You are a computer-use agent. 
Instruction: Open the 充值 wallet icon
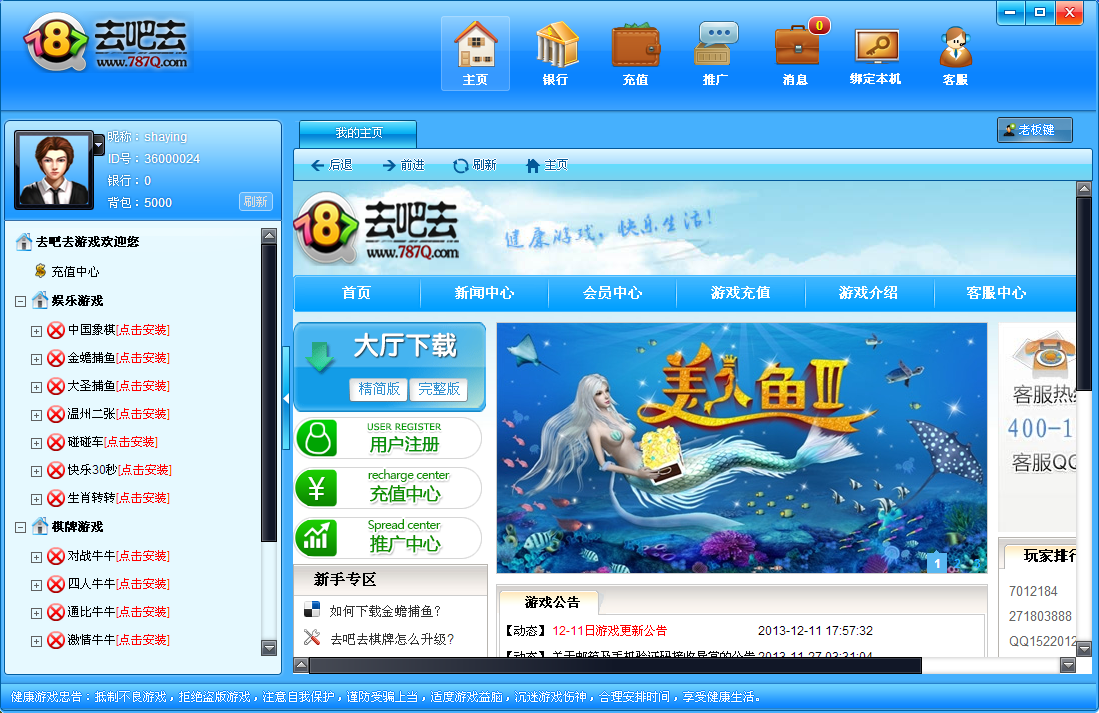coord(636,53)
